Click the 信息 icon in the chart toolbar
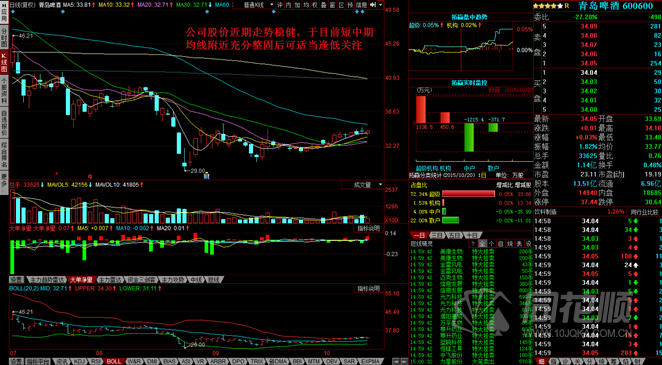This screenshot has width=662, height=365. point(362,5)
